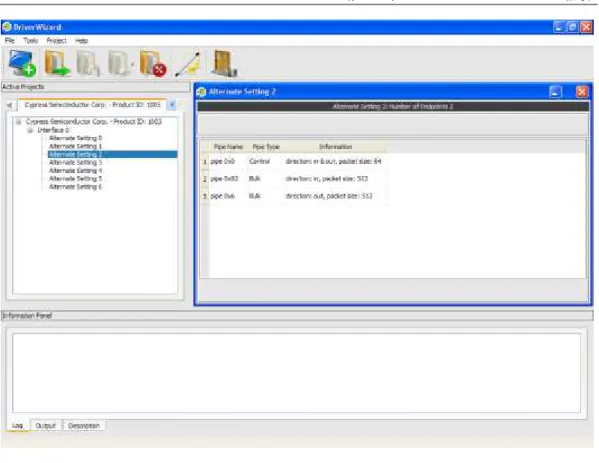This screenshot has width=599, height=463.
Task: Select Alternate Setting 6 in tree
Action: [x=76, y=187]
